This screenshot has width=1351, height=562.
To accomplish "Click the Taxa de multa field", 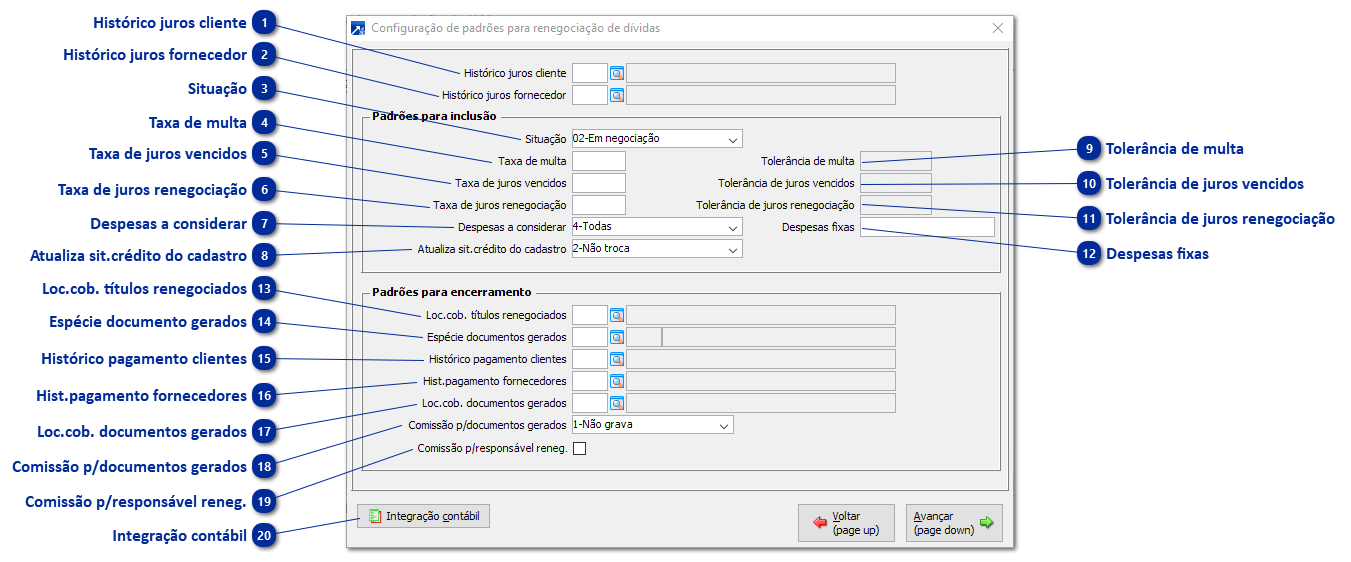I will click(598, 161).
